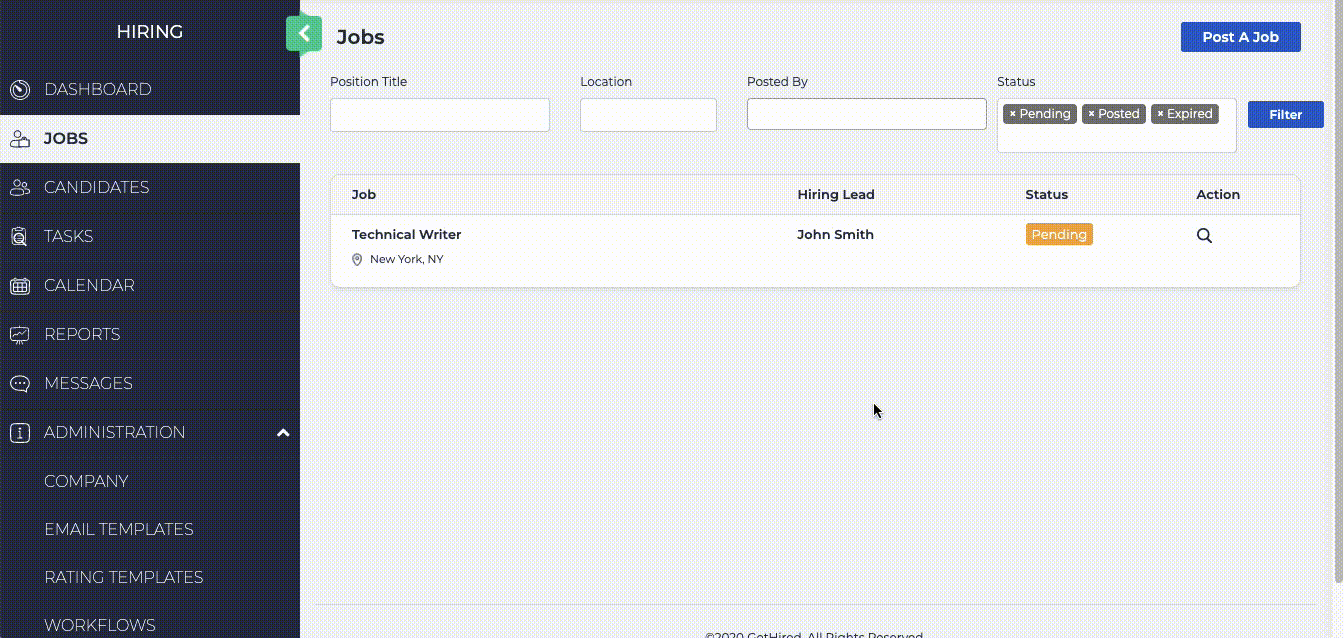This screenshot has width=1344, height=638.
Task: Go to Rating Templates menu item
Action: point(123,577)
